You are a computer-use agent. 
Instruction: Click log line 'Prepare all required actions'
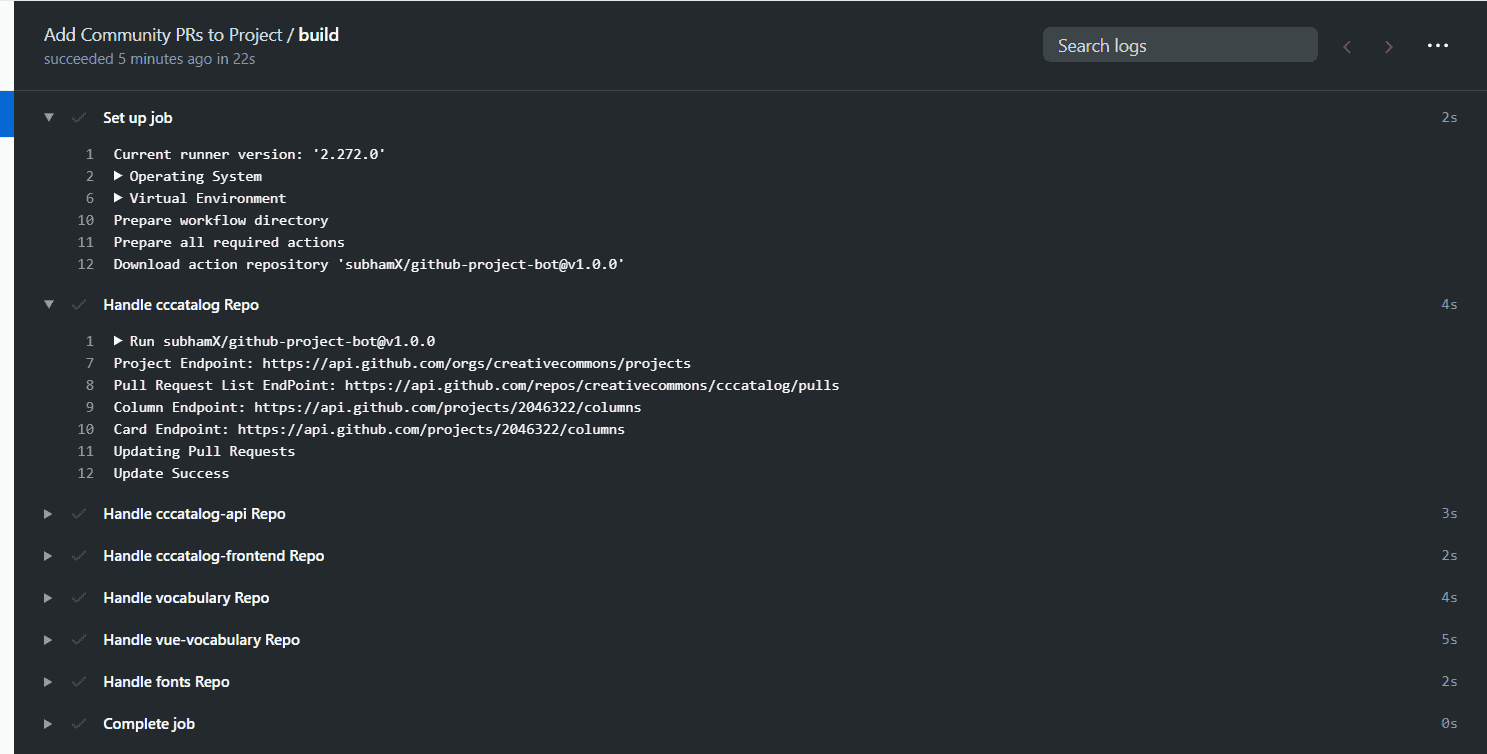tap(229, 242)
